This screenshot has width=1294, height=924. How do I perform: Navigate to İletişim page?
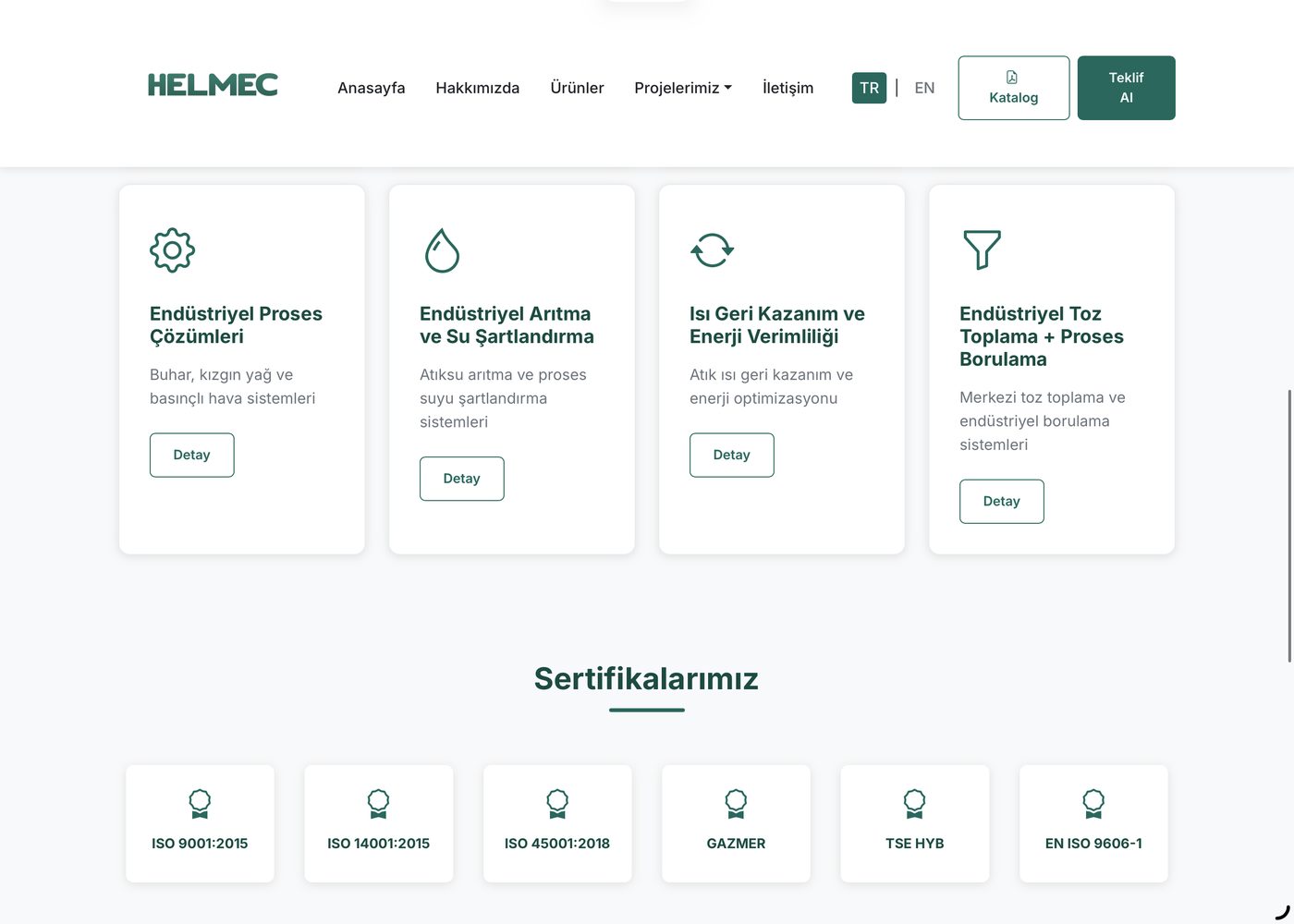click(x=787, y=88)
